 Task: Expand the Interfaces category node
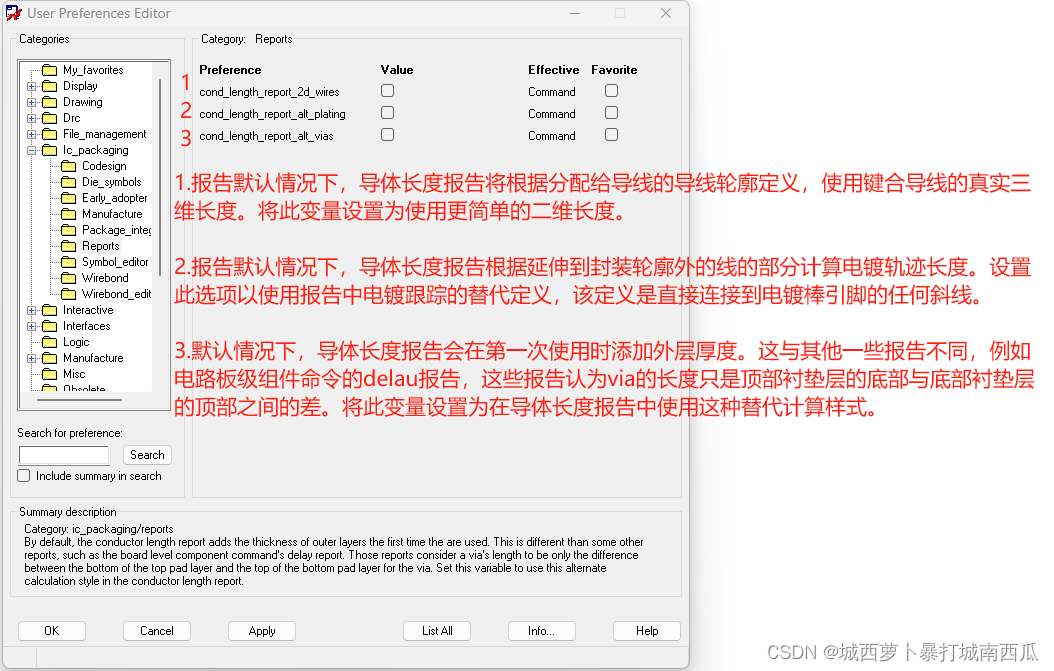pos(31,327)
